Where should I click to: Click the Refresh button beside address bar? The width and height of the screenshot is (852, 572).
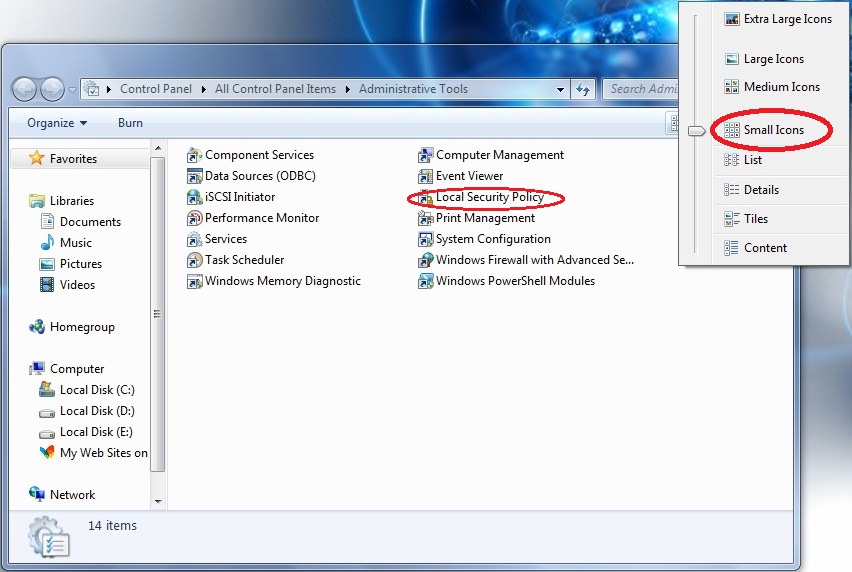pos(583,89)
